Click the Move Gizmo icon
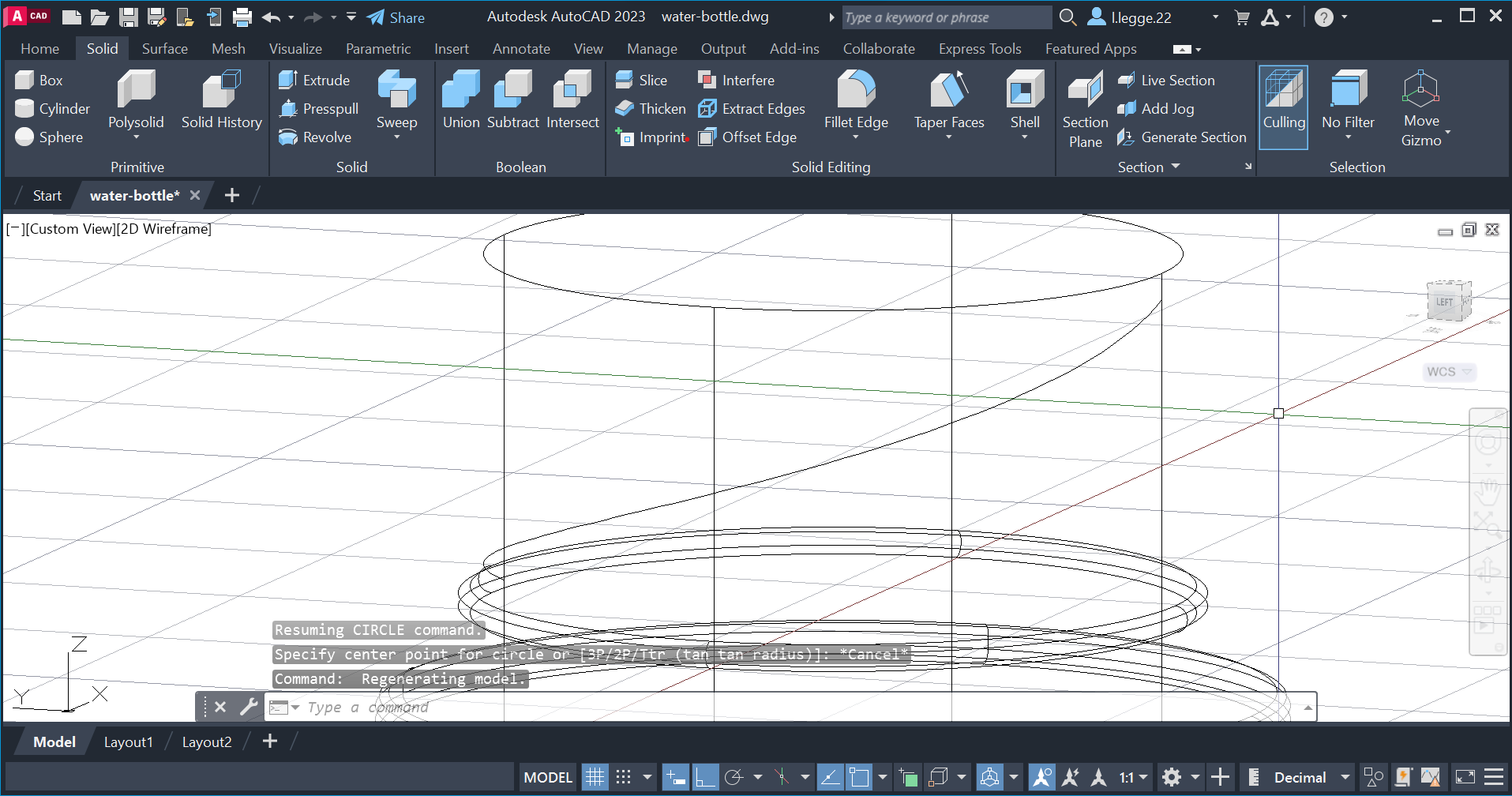This screenshot has width=1512, height=796. click(1420, 88)
